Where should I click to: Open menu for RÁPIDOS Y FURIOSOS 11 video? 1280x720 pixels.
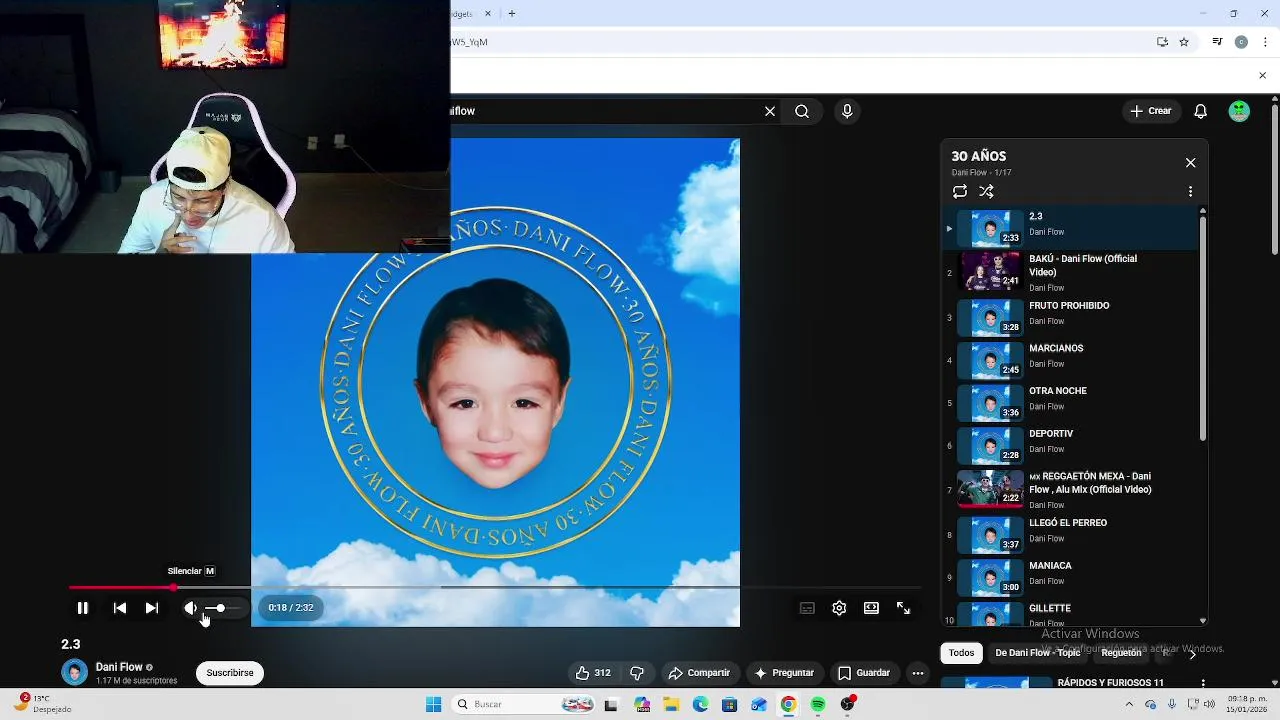[x=1203, y=684]
